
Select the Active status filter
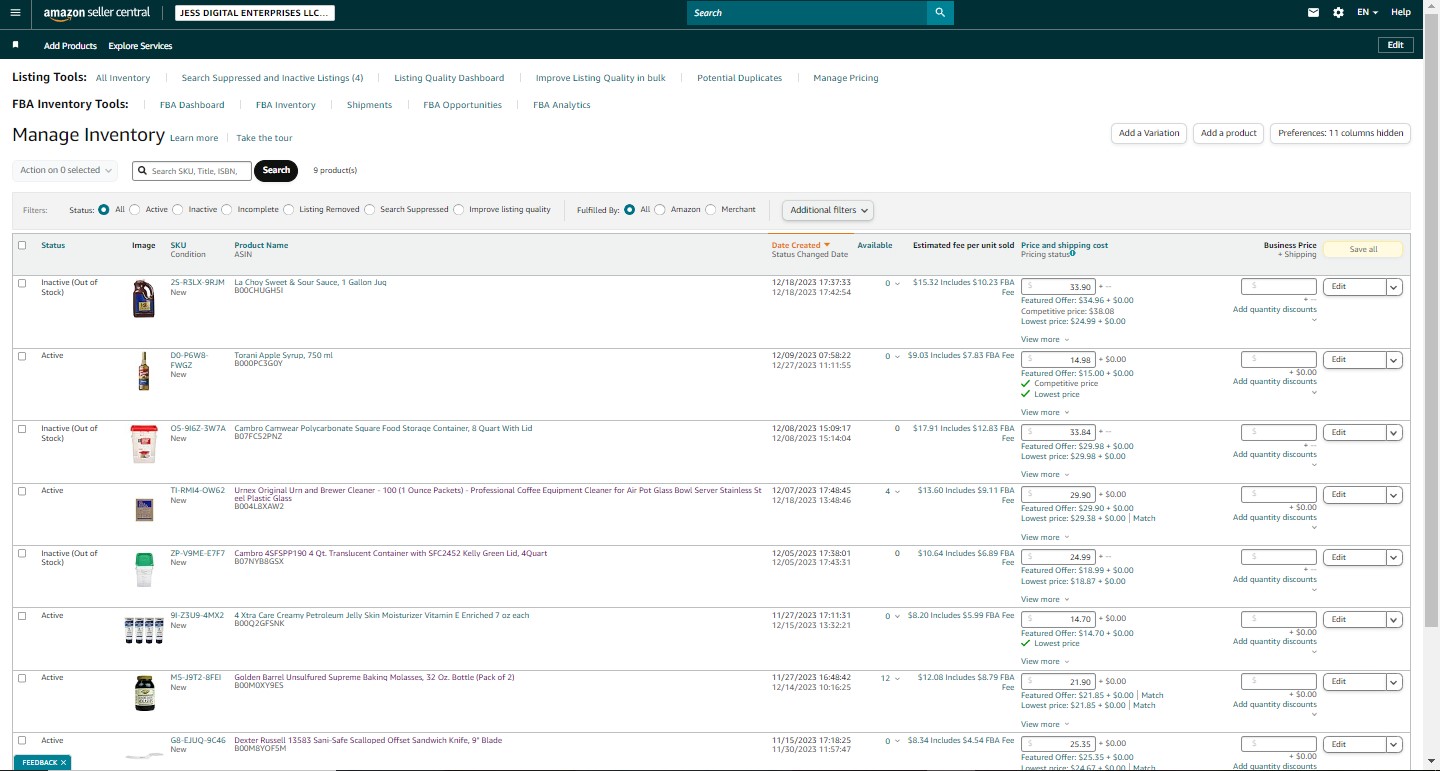point(135,210)
